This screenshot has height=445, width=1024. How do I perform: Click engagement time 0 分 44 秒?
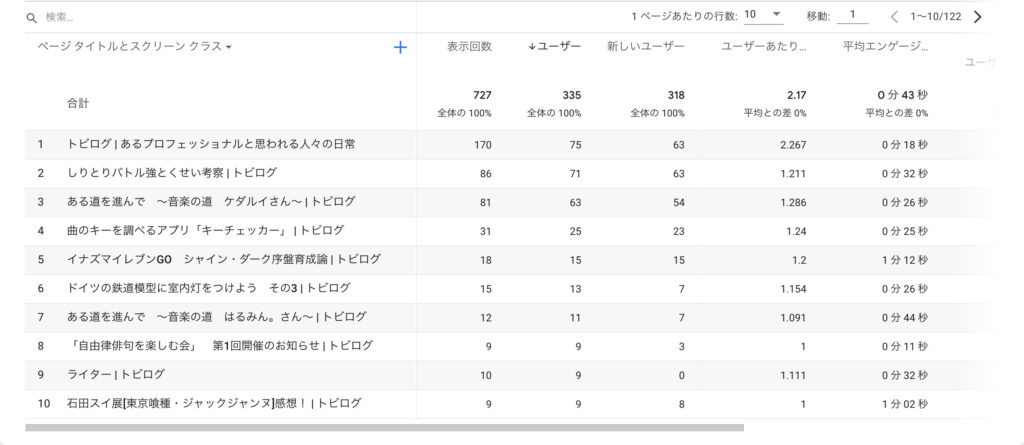[904, 318]
